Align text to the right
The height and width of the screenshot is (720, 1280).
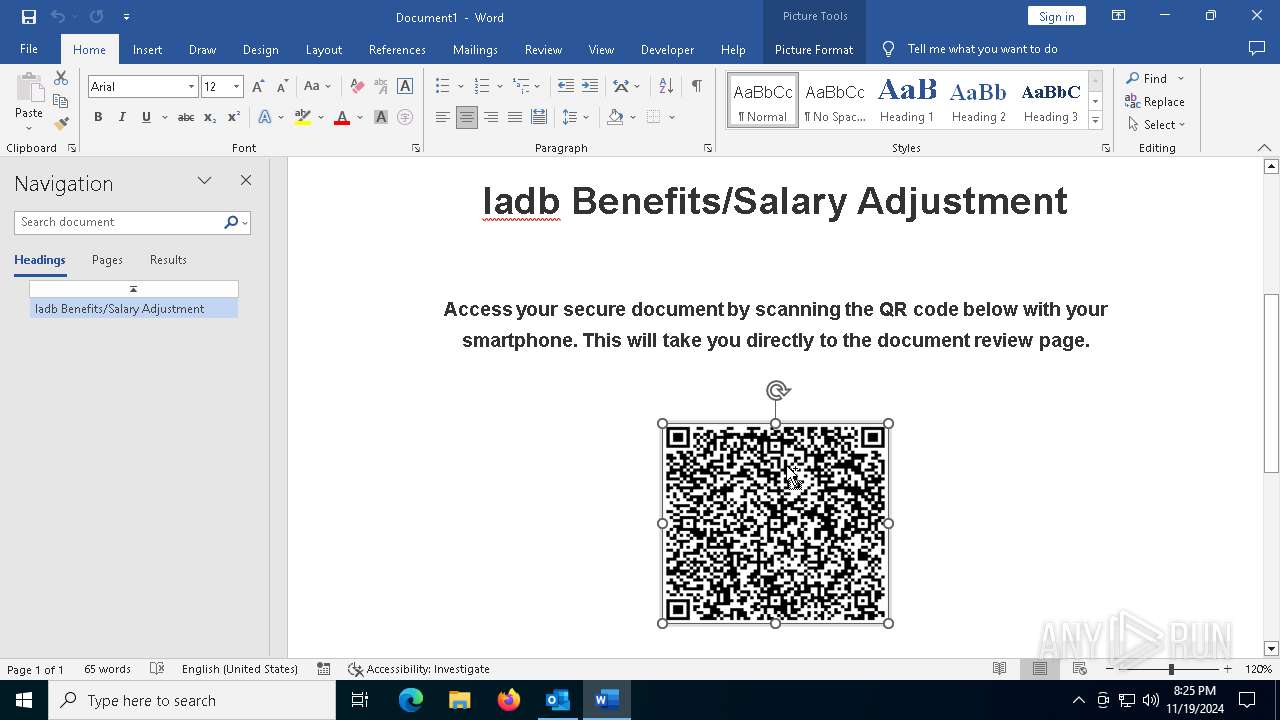coord(491,118)
